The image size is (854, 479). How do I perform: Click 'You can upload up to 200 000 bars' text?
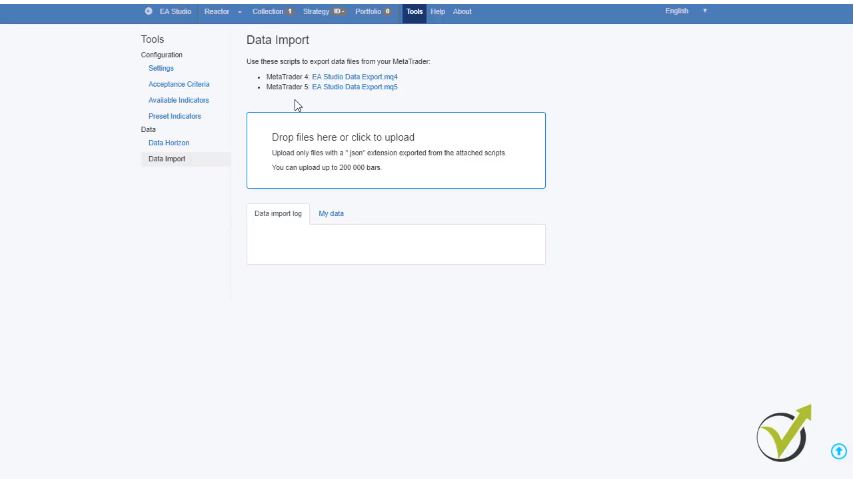(x=327, y=167)
